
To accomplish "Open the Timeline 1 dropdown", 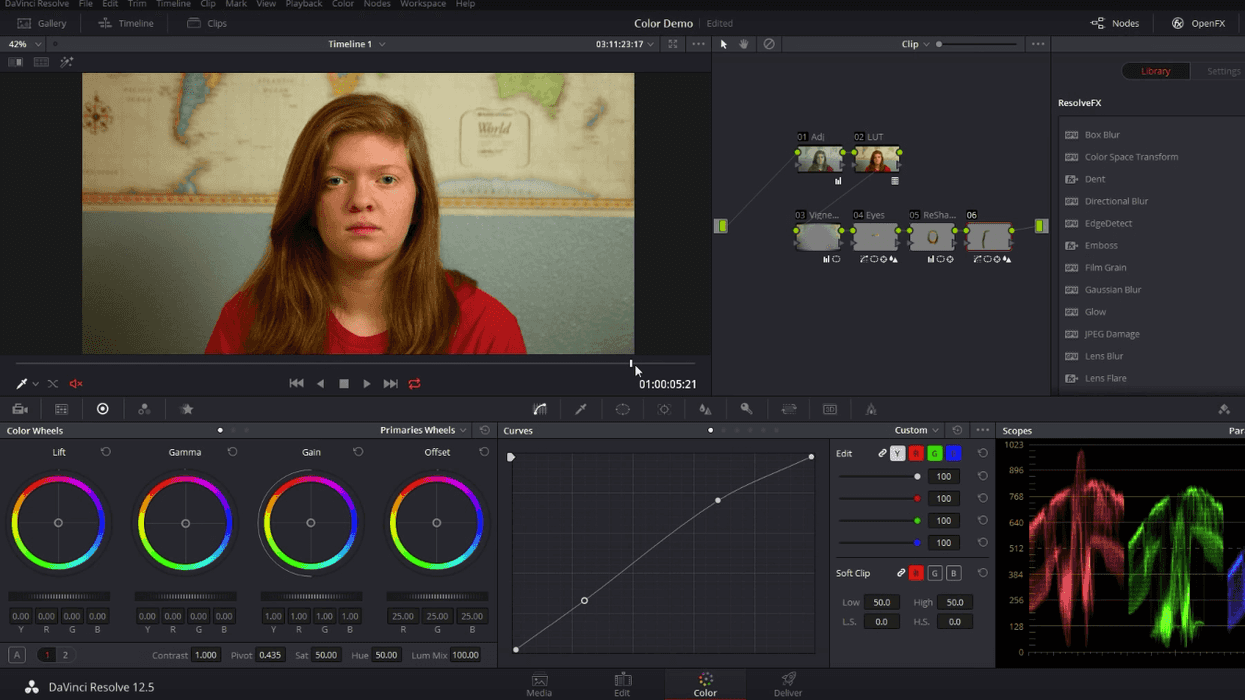I will 357,44.
